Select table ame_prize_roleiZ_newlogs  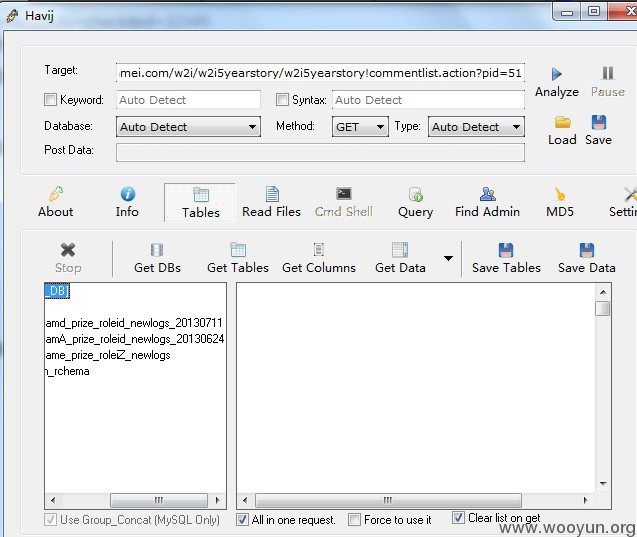click(x=108, y=355)
